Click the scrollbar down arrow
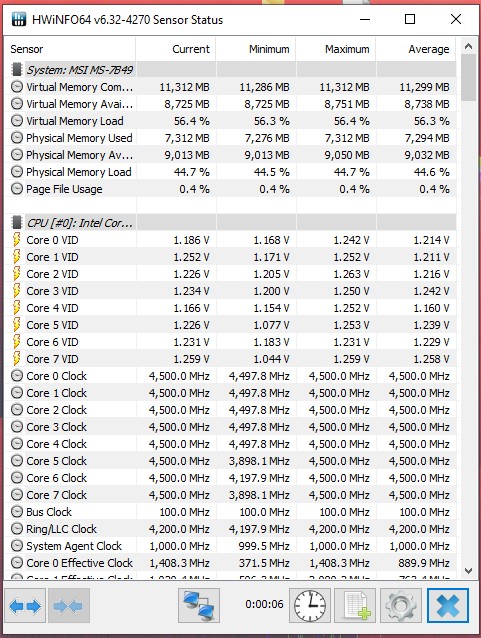The image size is (481, 638). [x=468, y=570]
